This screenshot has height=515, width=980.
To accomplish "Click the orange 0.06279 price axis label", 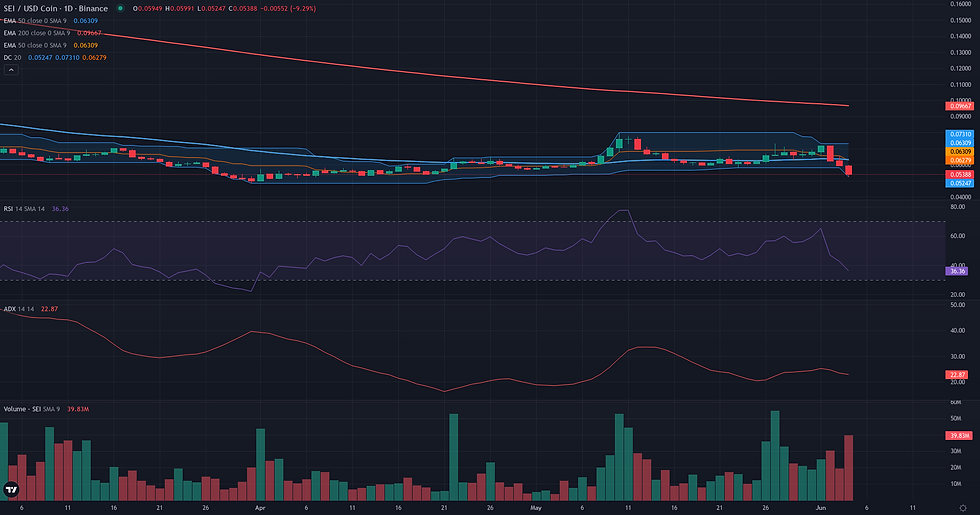I will click(x=959, y=161).
